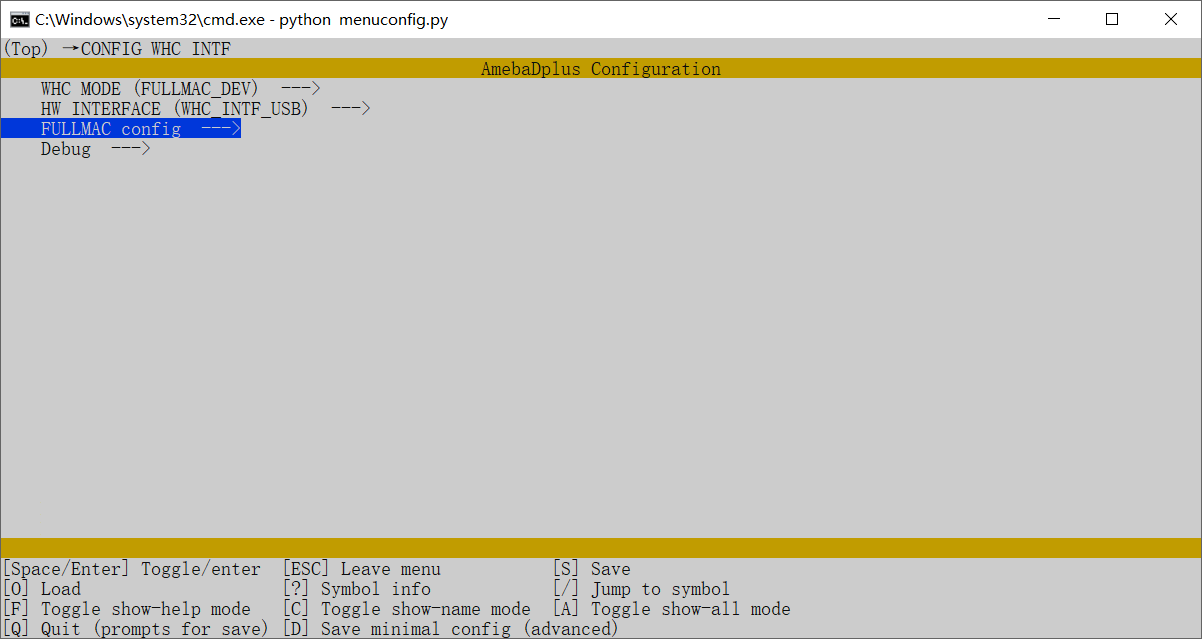
Task: Open the HW INTERFACE (WHC_INTF_USB) submenu
Action: pos(174,109)
